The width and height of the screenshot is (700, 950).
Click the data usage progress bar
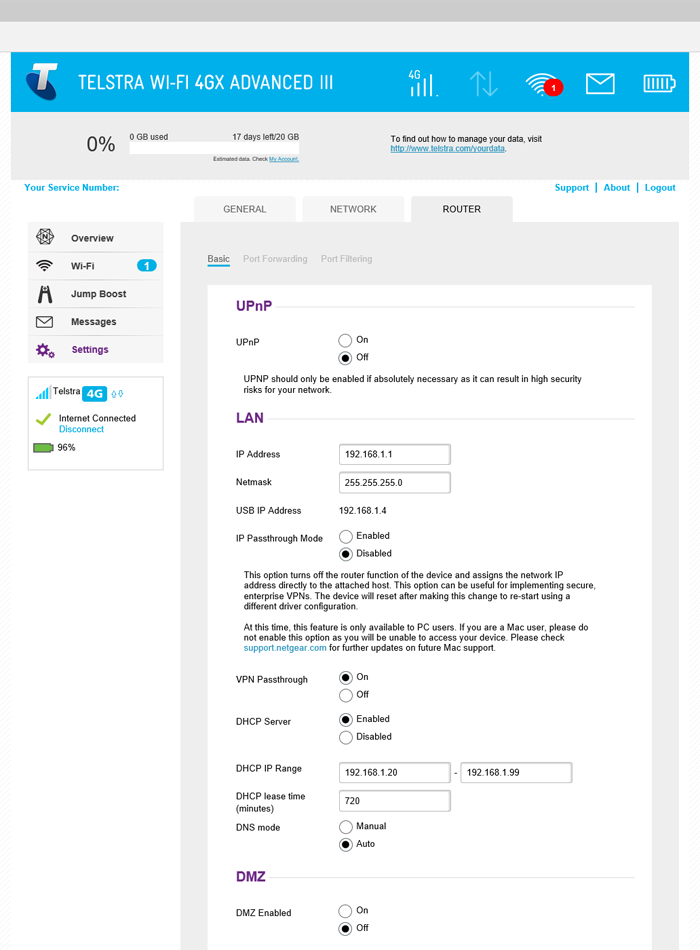pyautogui.click(x=214, y=148)
